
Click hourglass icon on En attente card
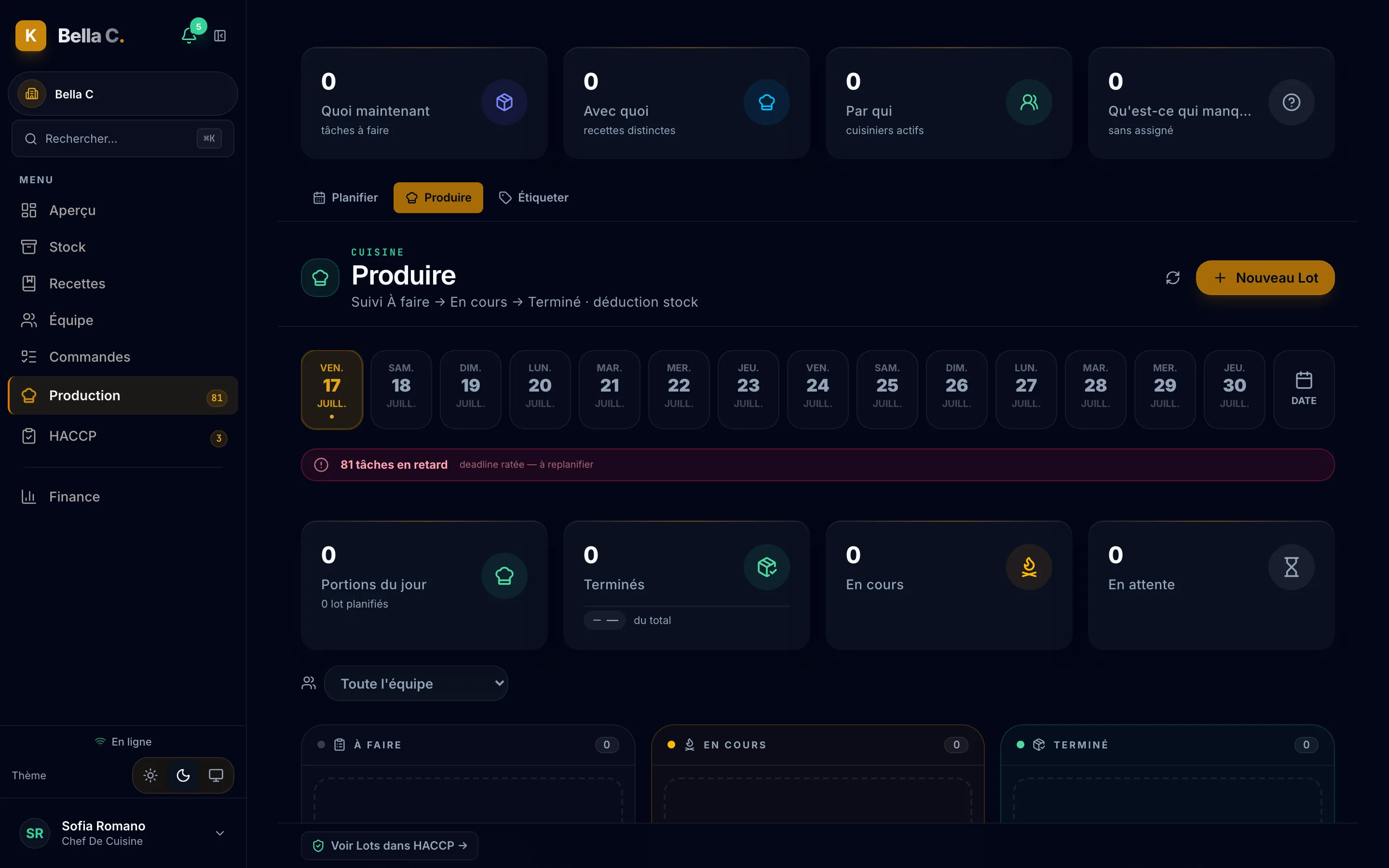[x=1291, y=567]
